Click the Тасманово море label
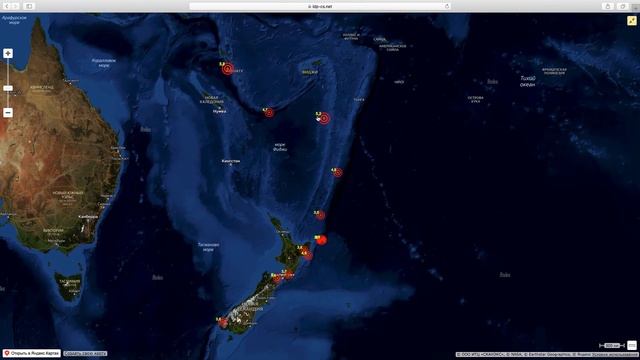Image resolution: width=640 pixels, height=360 pixels. pos(209,247)
